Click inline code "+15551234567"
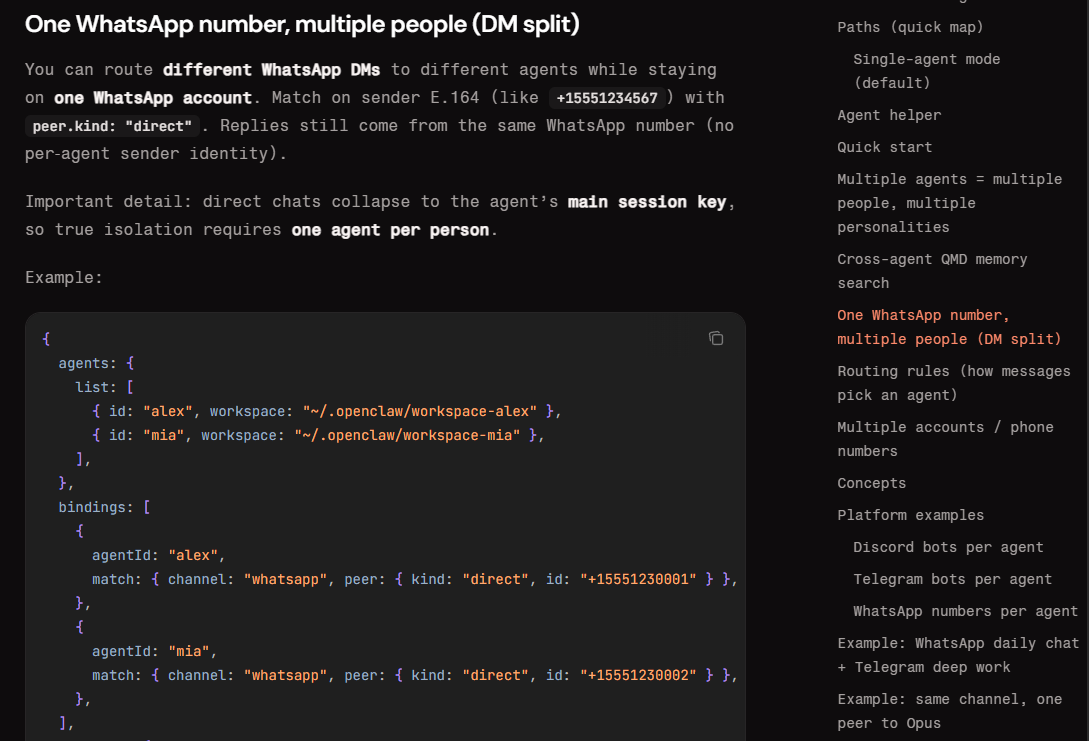Viewport: 1089px width, 741px height. 607,98
